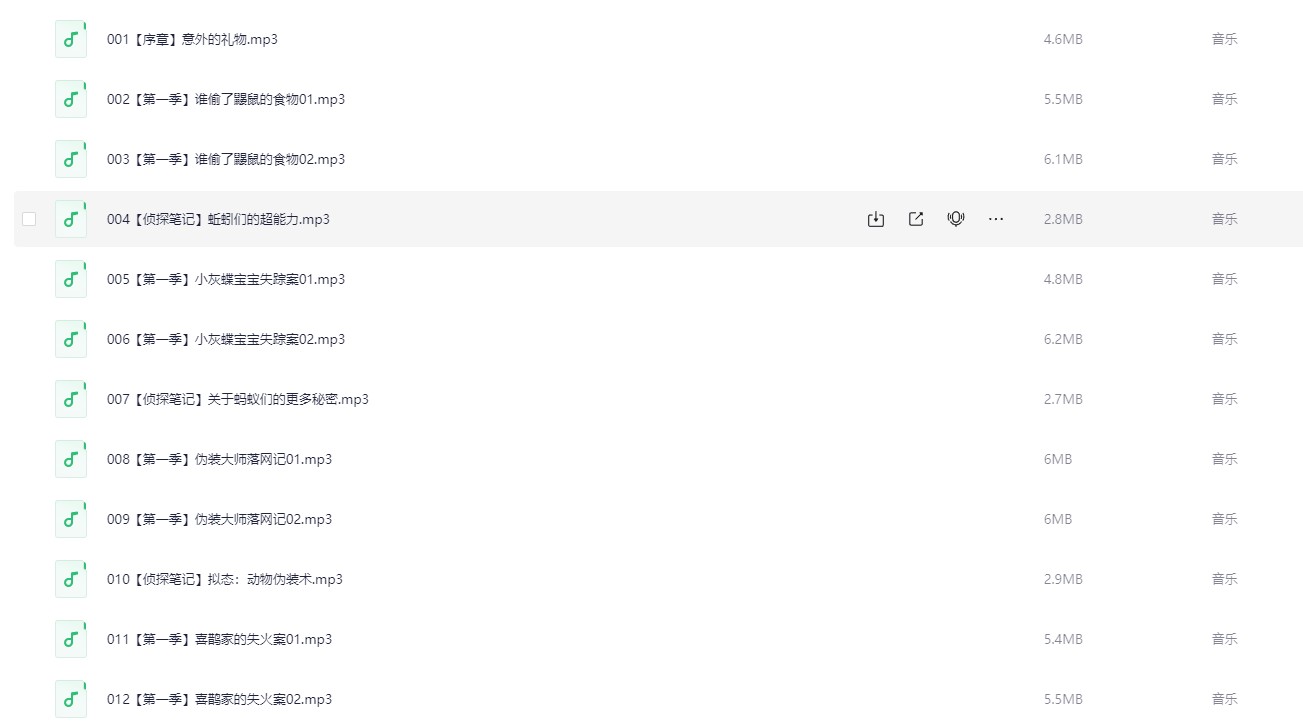Open 006【第一季】小灰蝶宝宝失踪案02.mp3
The height and width of the screenshot is (722, 1303).
pos(226,339)
